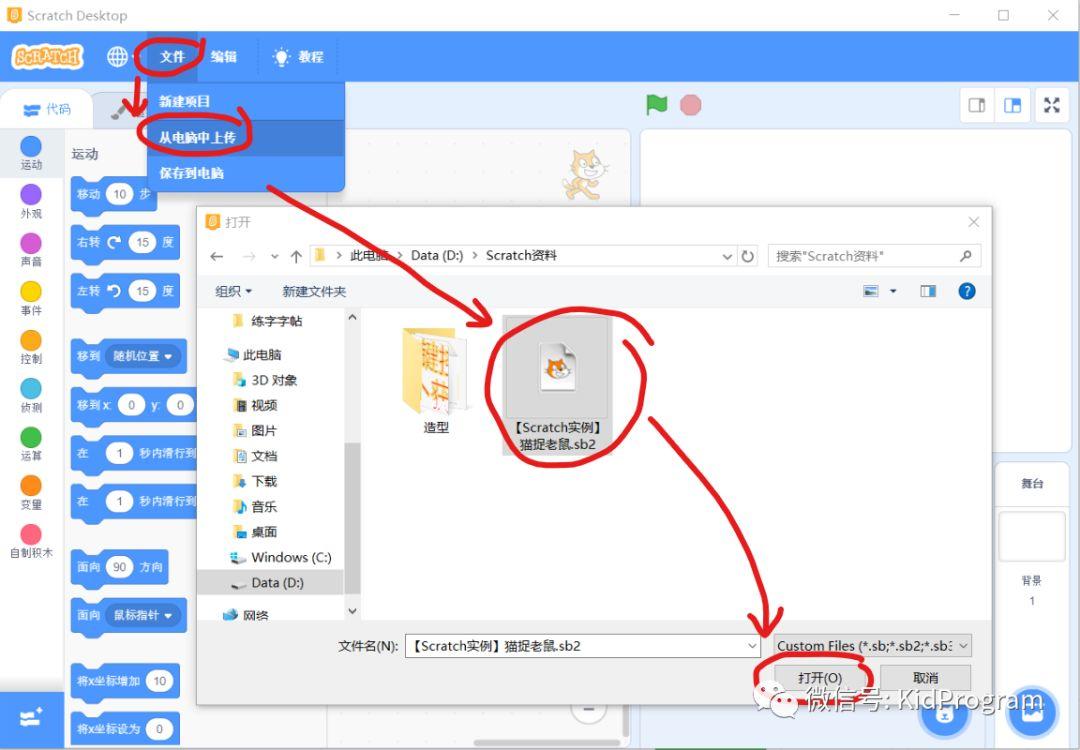Image resolution: width=1080 pixels, height=750 pixels.
Task: Click the 此电脑 breadcrumb in address bar
Action: coord(369,256)
